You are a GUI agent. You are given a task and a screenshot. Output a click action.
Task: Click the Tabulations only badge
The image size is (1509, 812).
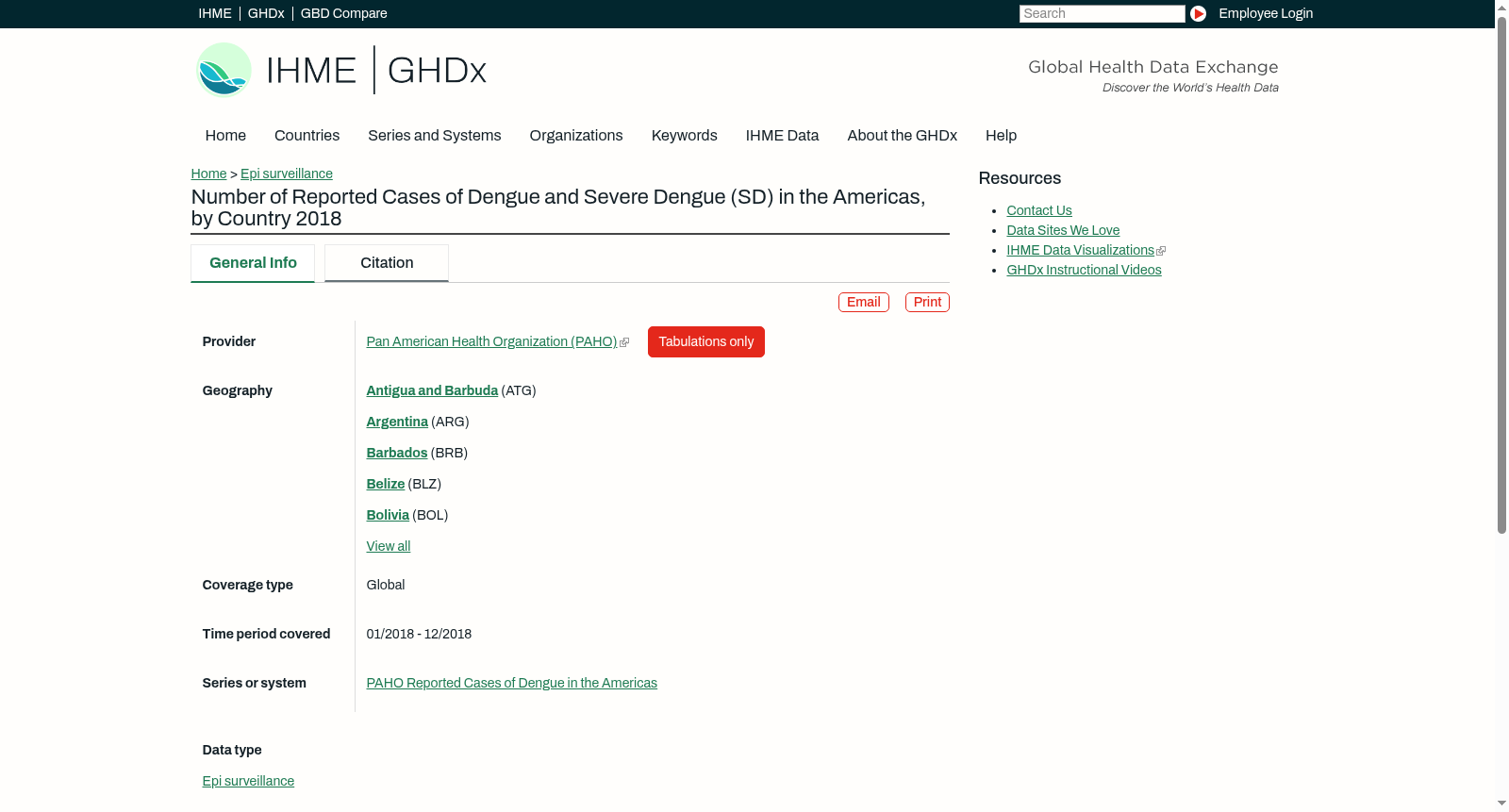pyautogui.click(x=706, y=341)
